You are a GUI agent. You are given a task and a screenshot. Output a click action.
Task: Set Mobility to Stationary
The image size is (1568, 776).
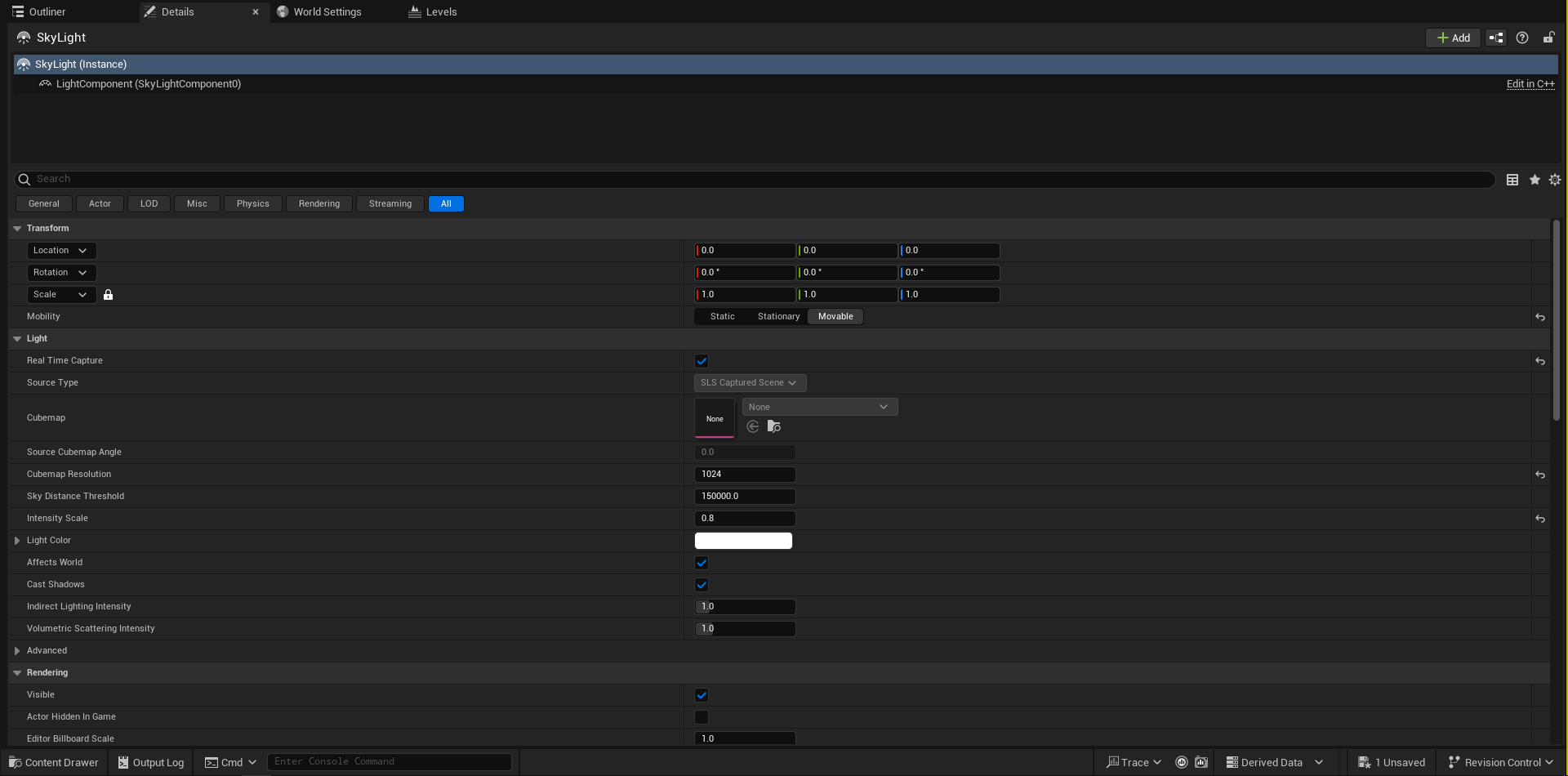778,317
